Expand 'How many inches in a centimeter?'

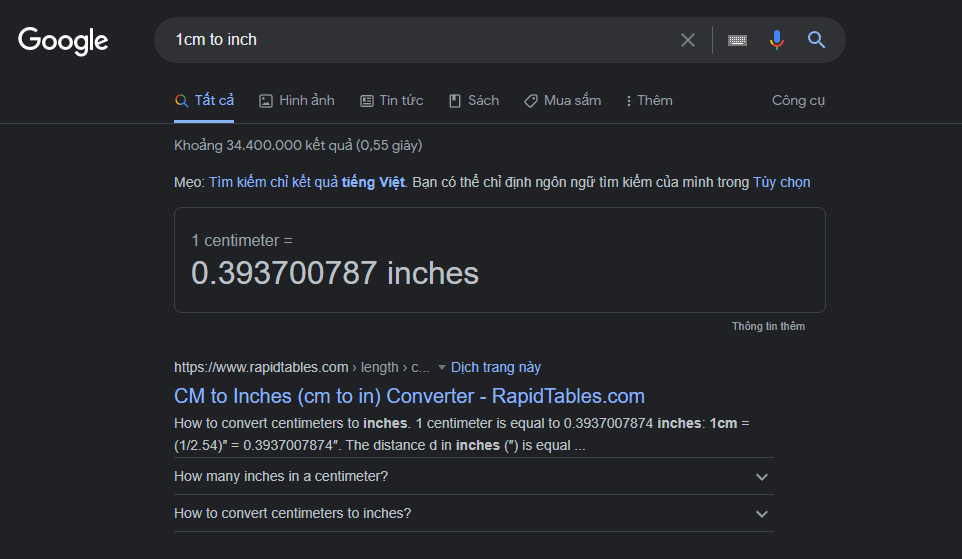coord(473,476)
